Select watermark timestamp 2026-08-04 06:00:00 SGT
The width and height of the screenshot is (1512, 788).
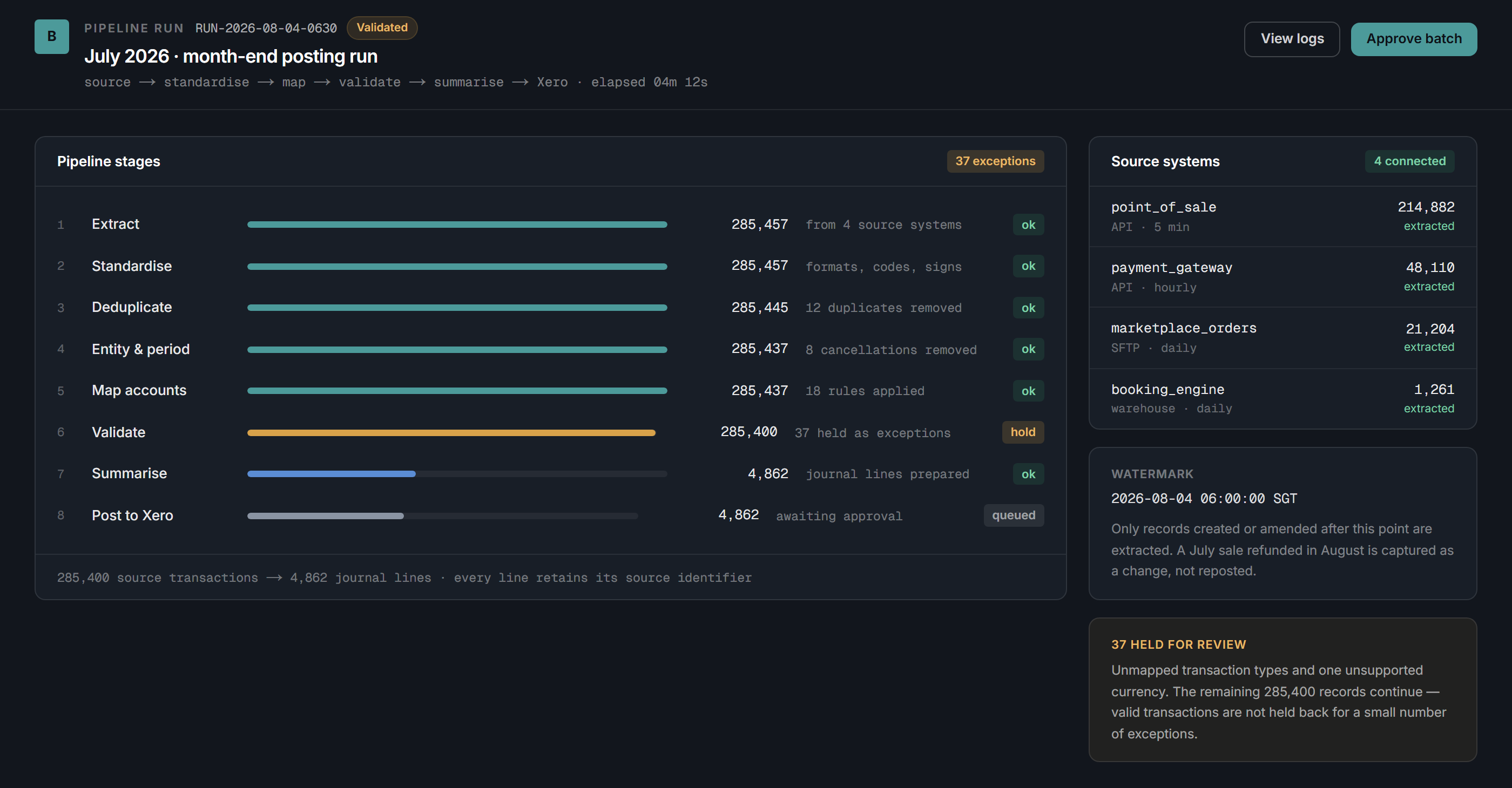coord(1204,499)
